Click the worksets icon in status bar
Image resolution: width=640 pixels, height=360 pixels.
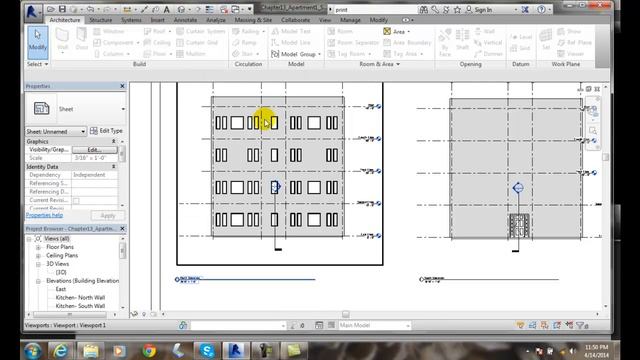pyautogui.click(x=183, y=325)
